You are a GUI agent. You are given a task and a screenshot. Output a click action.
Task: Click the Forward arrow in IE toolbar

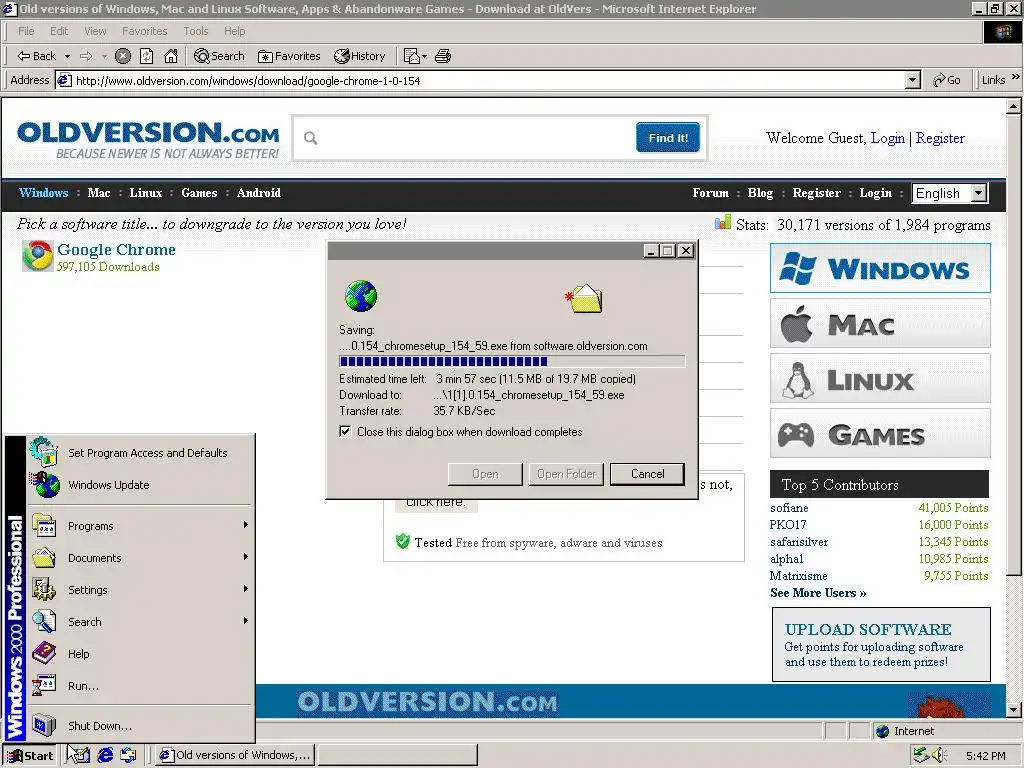(86, 56)
